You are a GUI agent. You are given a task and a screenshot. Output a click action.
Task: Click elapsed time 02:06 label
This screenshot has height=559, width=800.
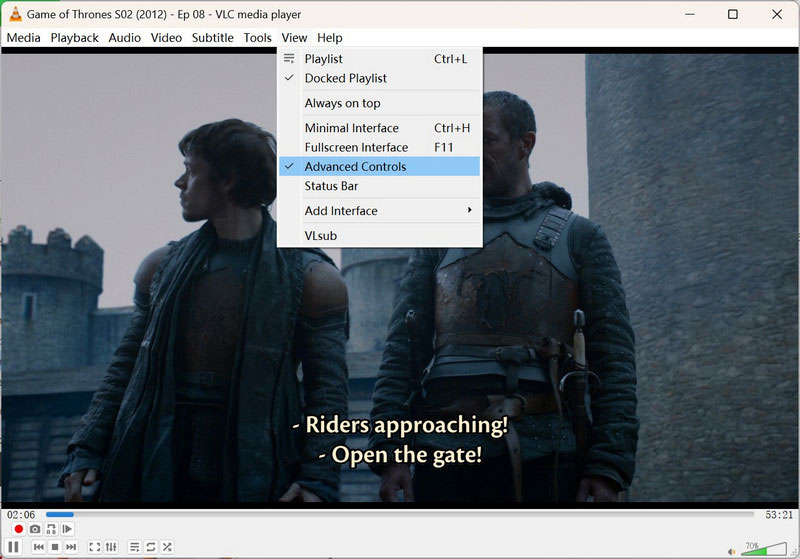click(21, 515)
